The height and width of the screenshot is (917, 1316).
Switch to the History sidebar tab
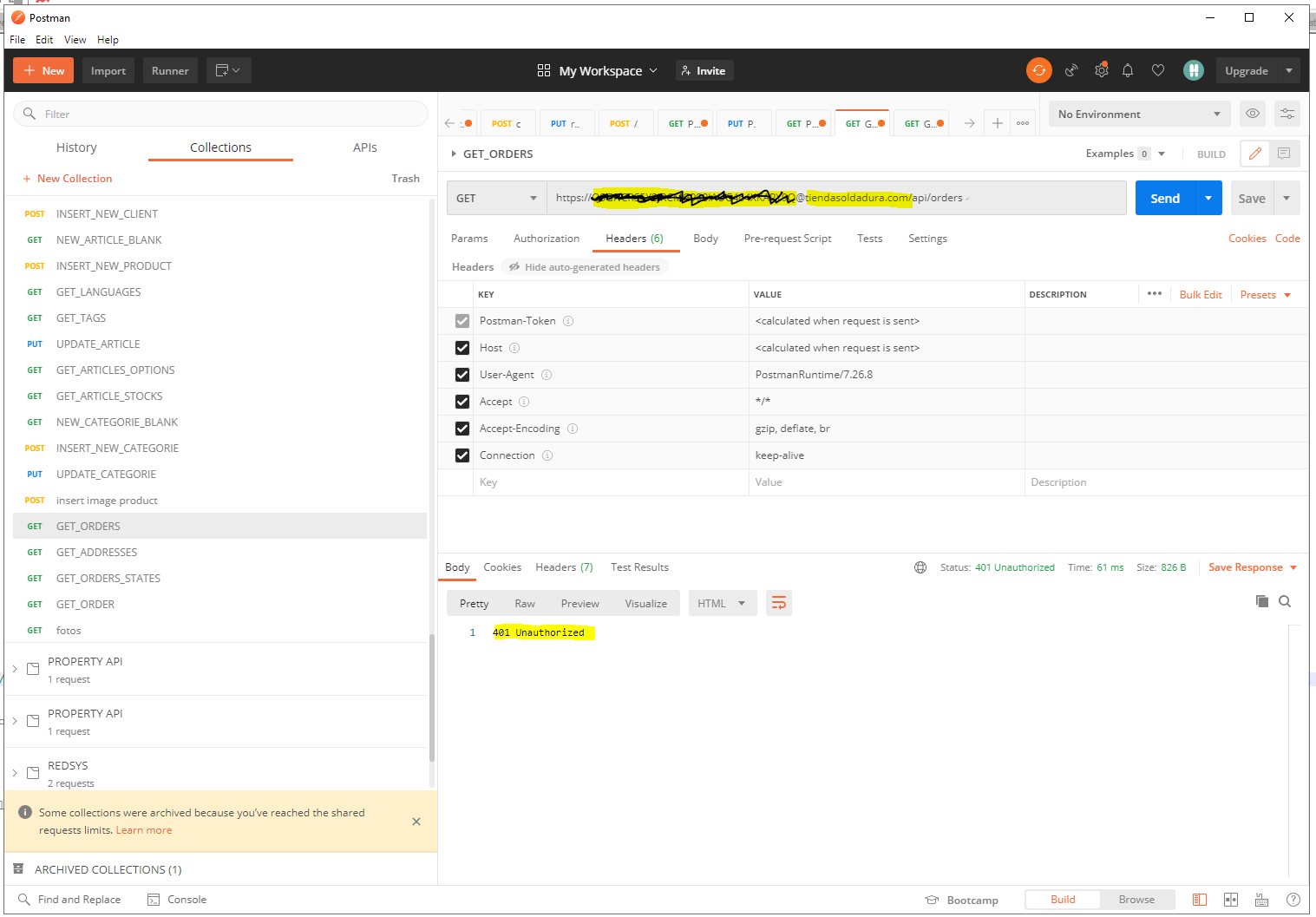(76, 147)
